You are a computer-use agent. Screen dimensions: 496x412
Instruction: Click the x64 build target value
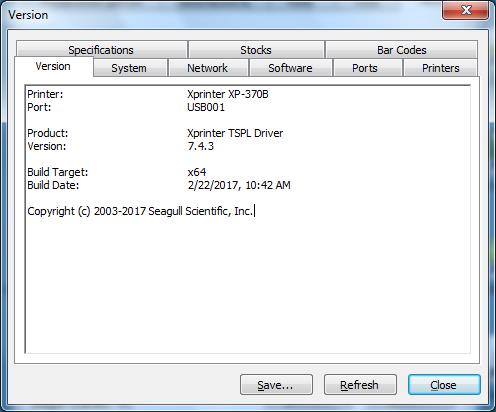[197, 172]
